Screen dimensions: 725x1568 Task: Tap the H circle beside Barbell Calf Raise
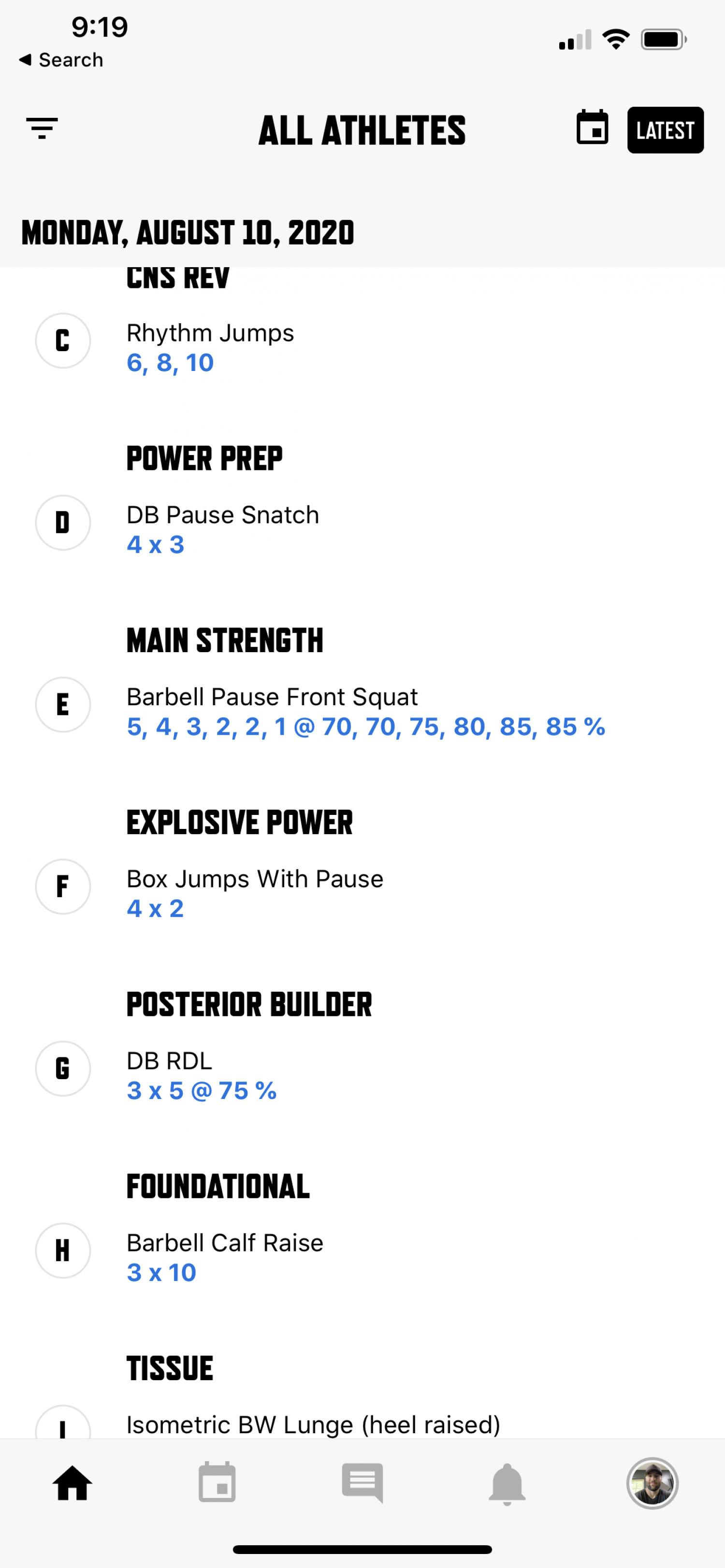coord(63,1250)
